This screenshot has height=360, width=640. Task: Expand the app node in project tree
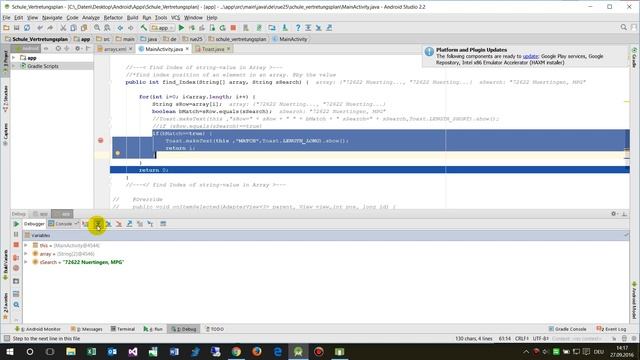14,58
